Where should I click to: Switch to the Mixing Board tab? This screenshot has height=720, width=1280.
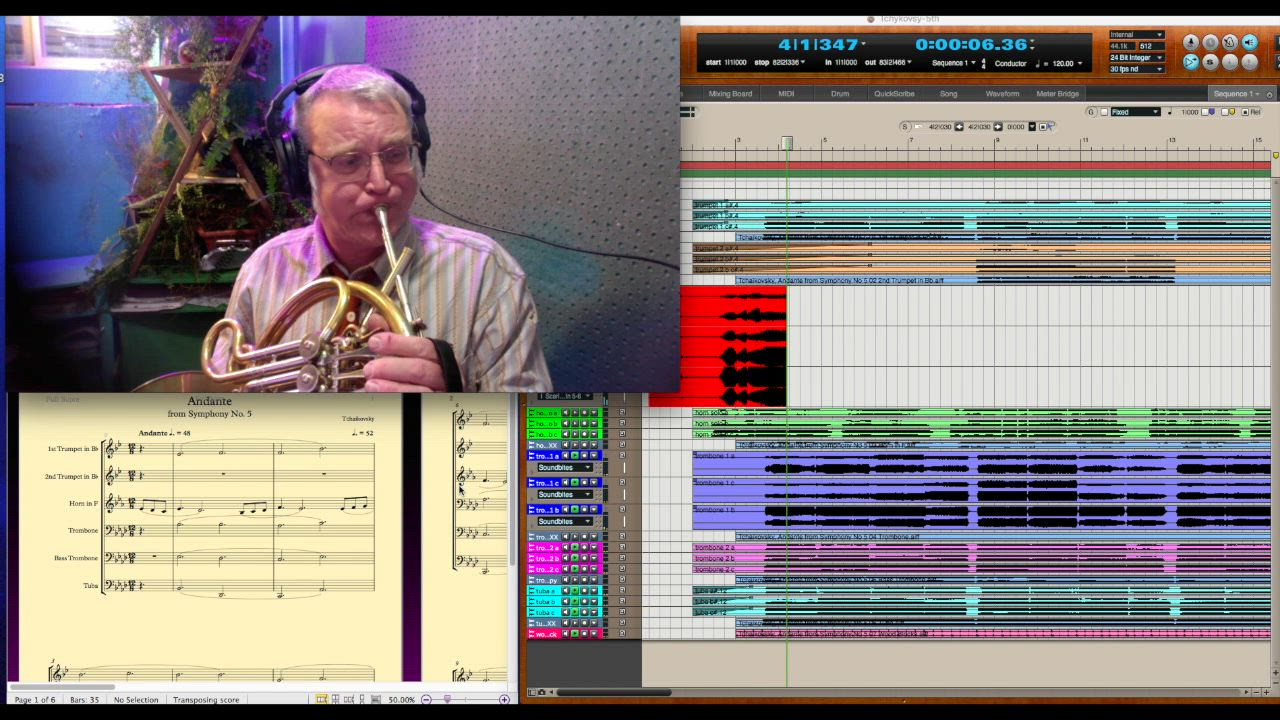point(730,94)
